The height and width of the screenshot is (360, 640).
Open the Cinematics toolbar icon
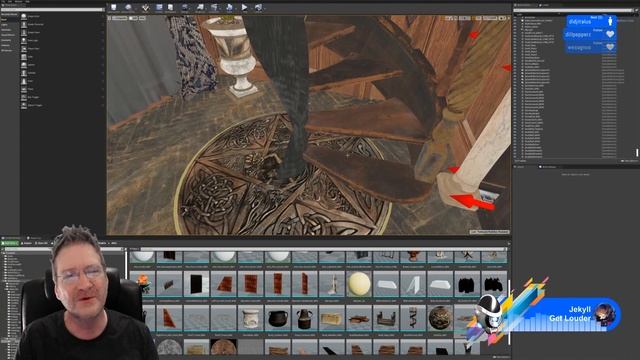point(215,7)
